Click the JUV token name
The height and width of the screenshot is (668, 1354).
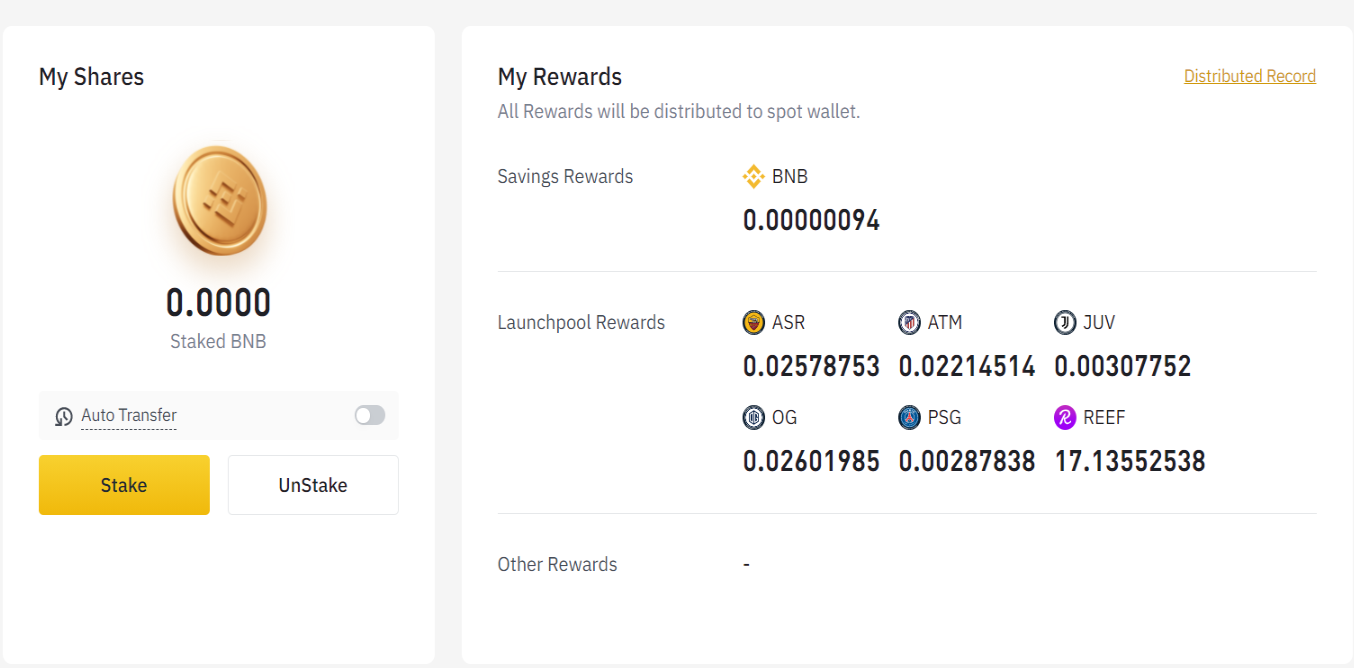[1099, 322]
